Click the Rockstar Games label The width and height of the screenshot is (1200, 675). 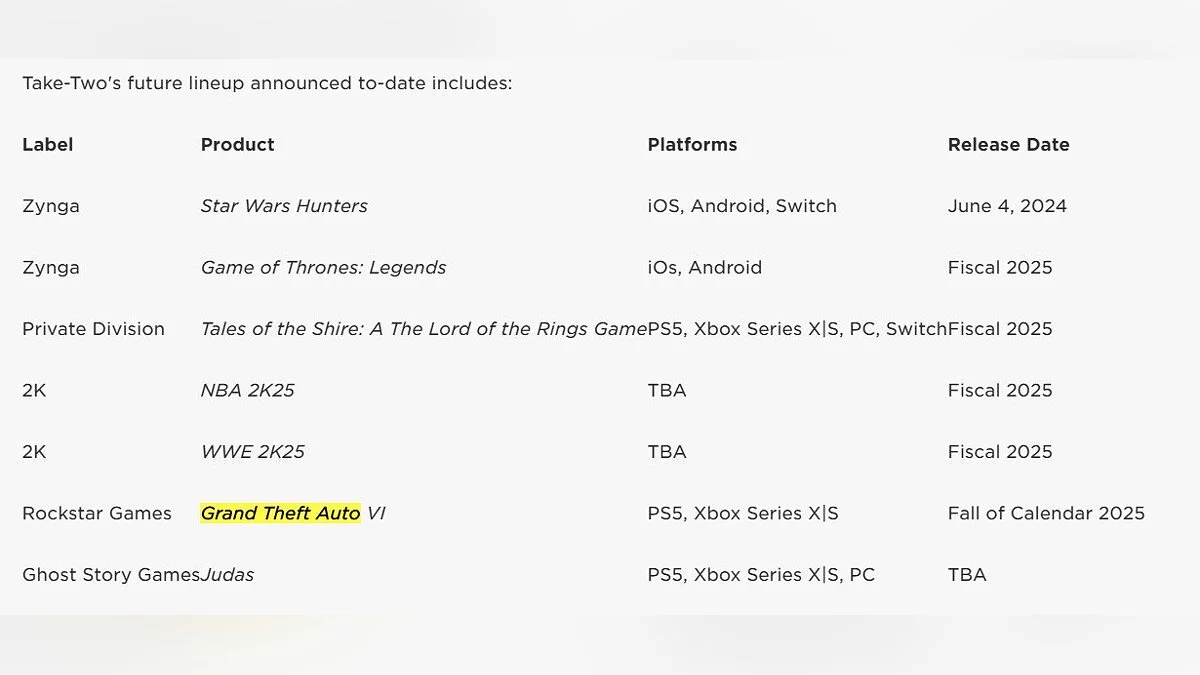97,514
